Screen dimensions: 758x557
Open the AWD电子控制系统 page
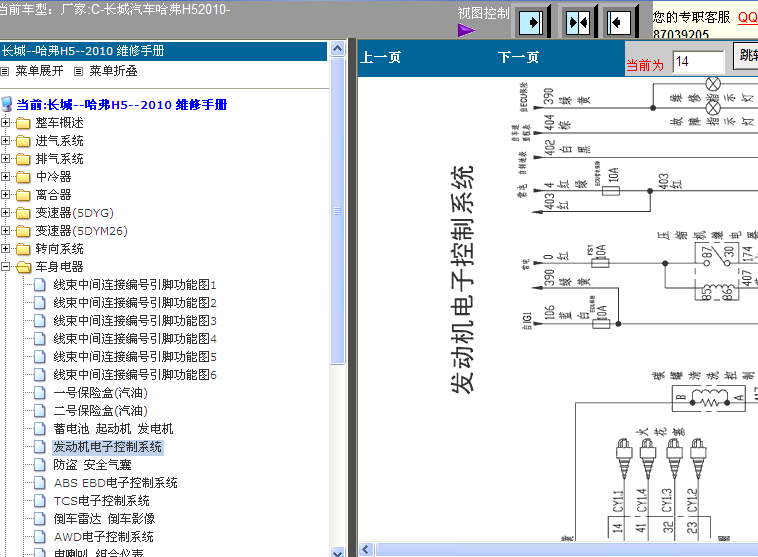pyautogui.click(x=103, y=537)
